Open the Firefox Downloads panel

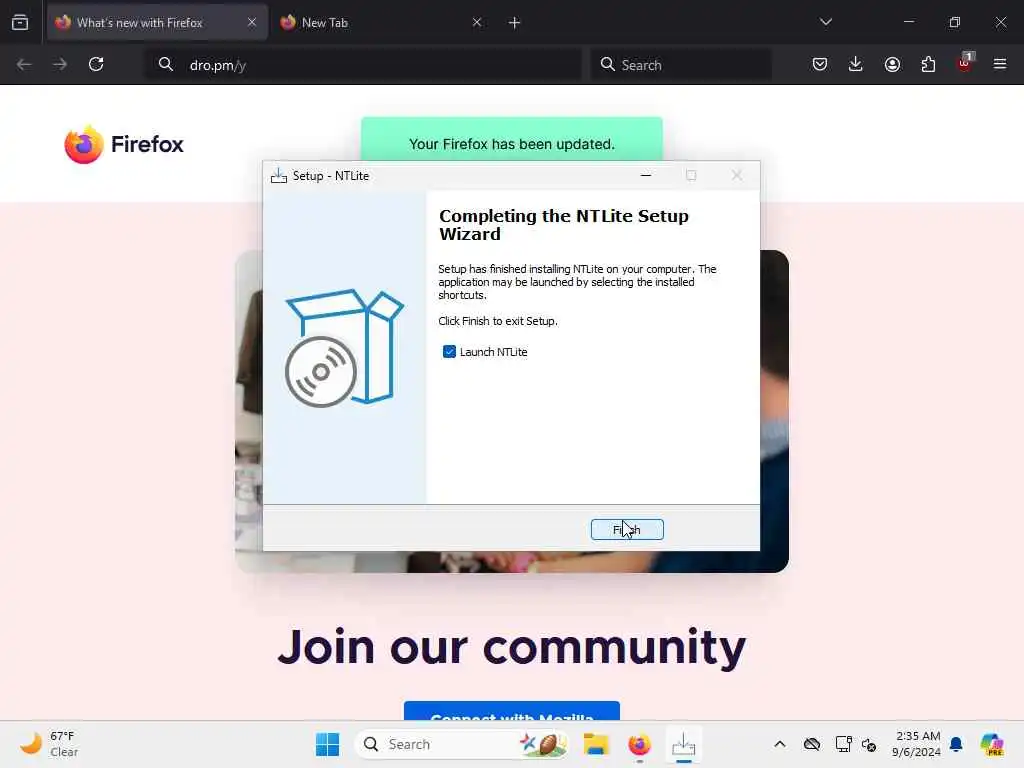(x=856, y=64)
